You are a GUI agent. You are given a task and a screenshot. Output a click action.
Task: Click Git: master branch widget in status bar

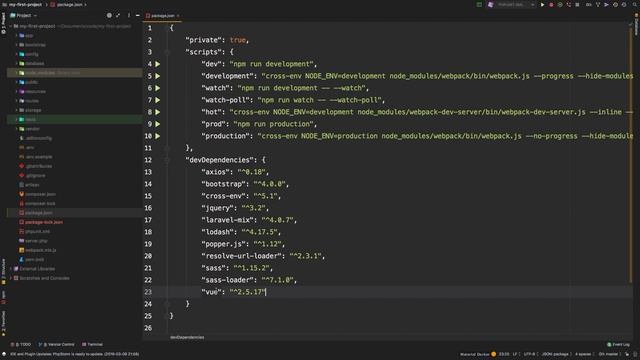608,354
